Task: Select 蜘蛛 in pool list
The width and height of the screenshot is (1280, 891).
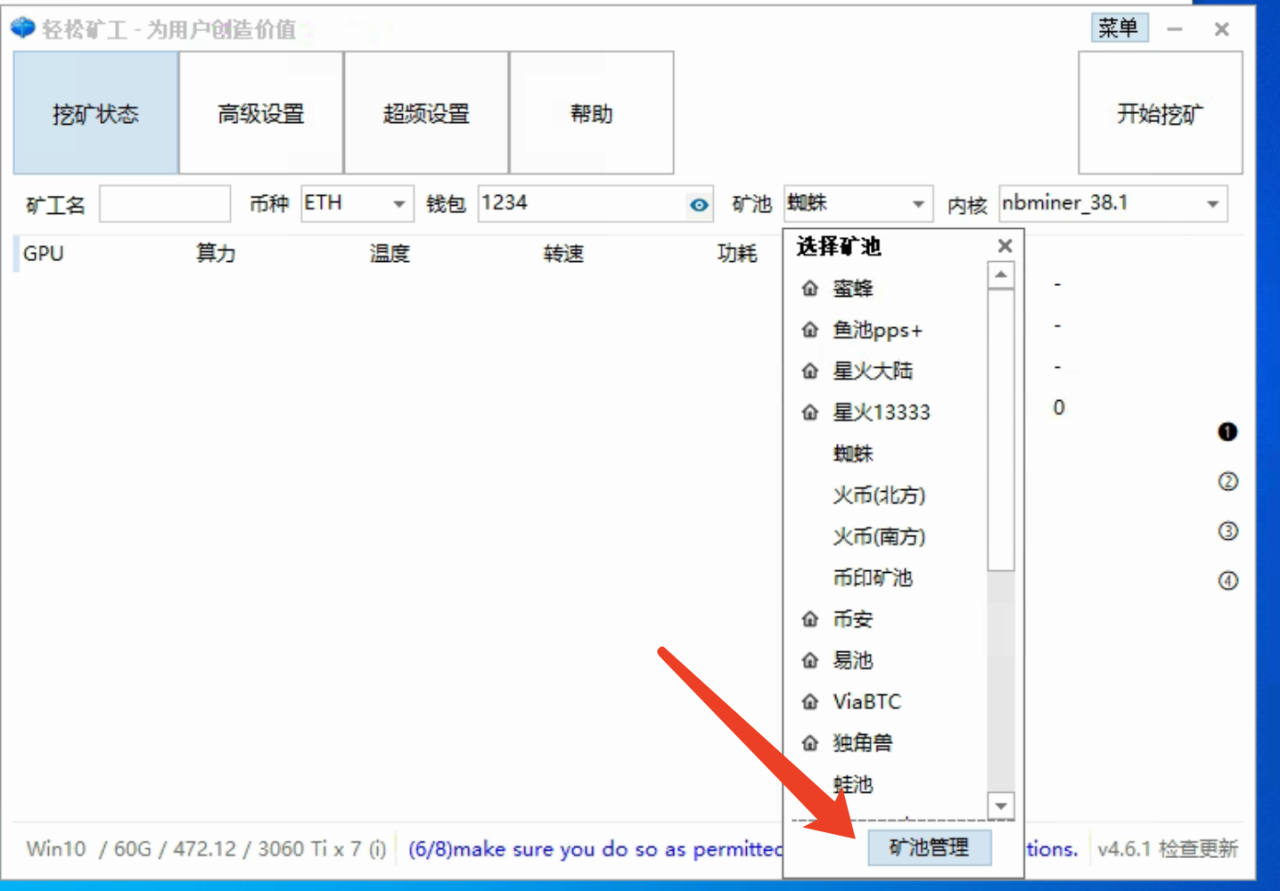Action: tap(853, 454)
